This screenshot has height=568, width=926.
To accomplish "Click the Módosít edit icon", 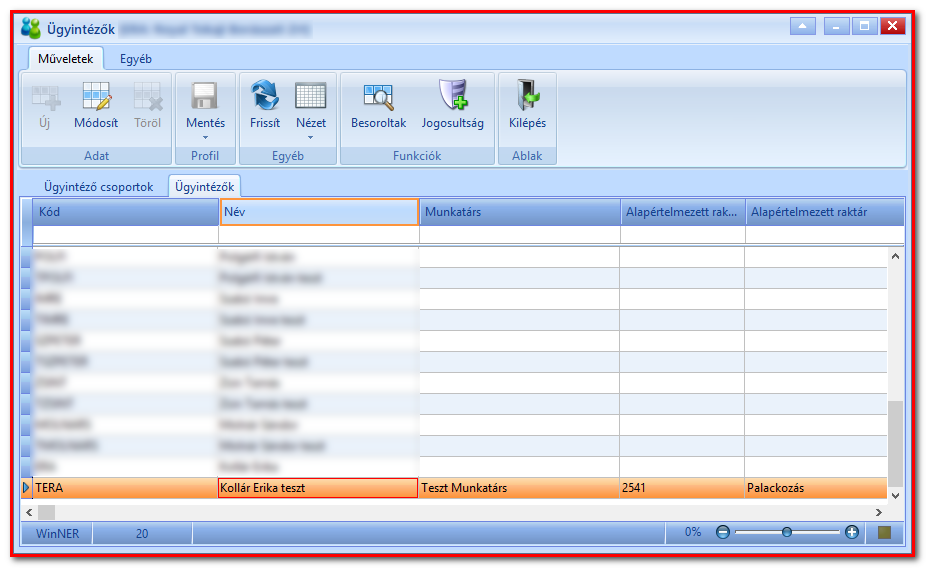I will [96, 96].
